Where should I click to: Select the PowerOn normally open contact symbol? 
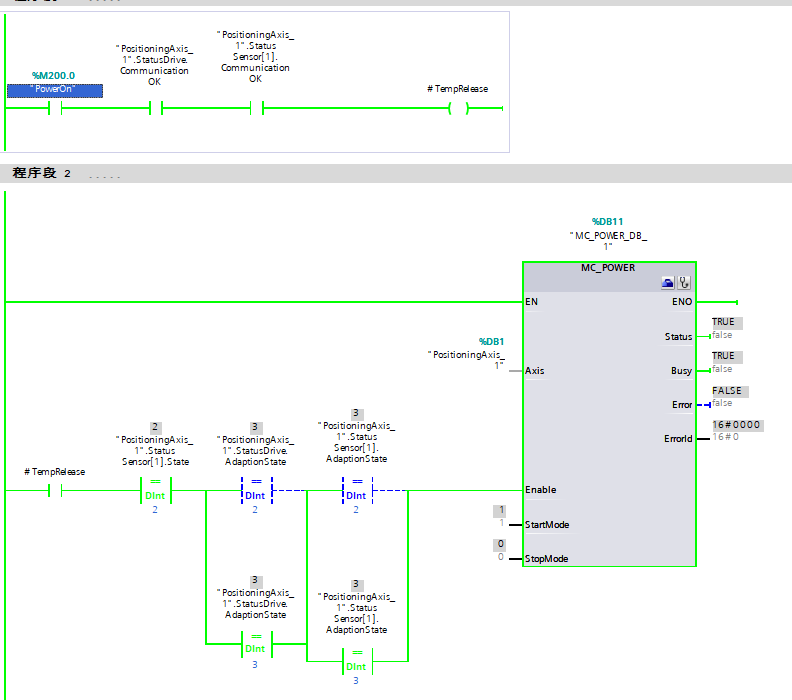point(55,109)
